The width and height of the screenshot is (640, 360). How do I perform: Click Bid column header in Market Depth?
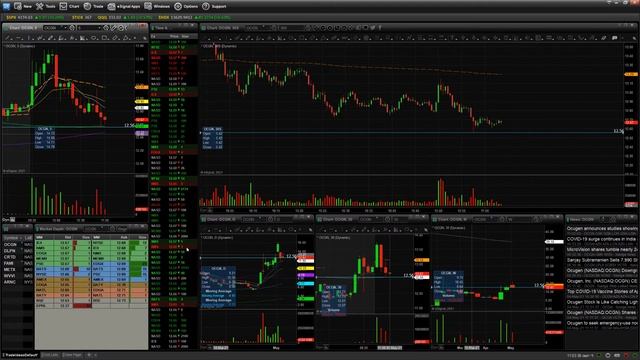[64, 237]
